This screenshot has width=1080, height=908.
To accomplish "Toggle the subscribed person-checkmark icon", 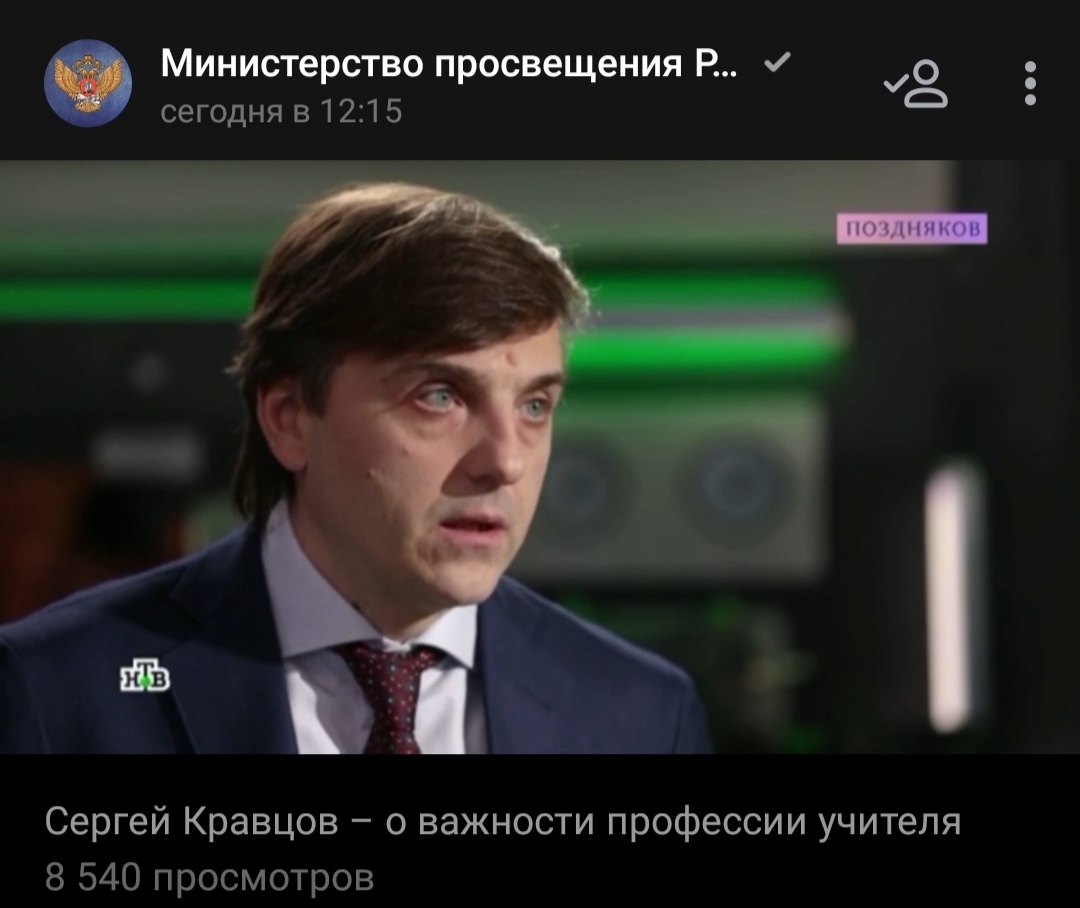I will [x=917, y=84].
